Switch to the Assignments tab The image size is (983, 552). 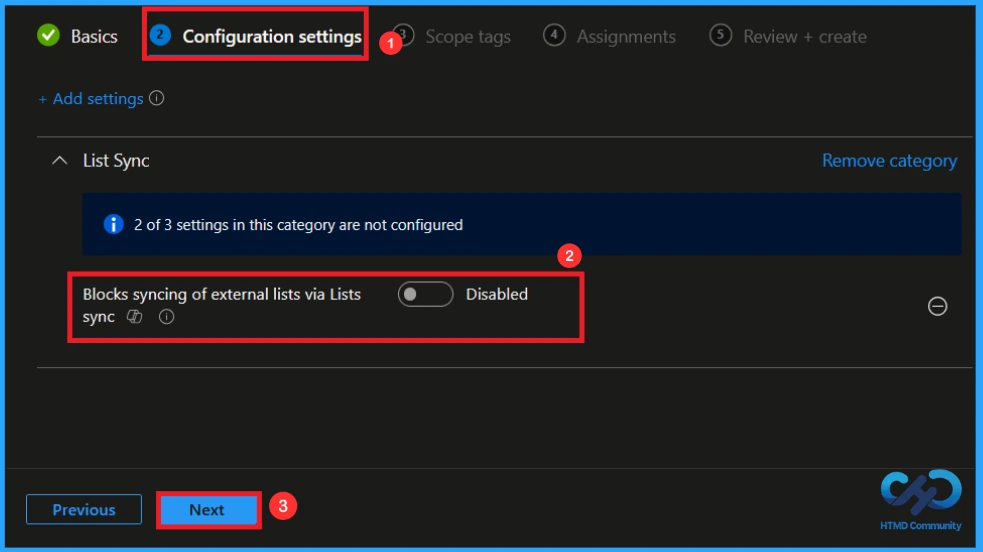coord(609,36)
